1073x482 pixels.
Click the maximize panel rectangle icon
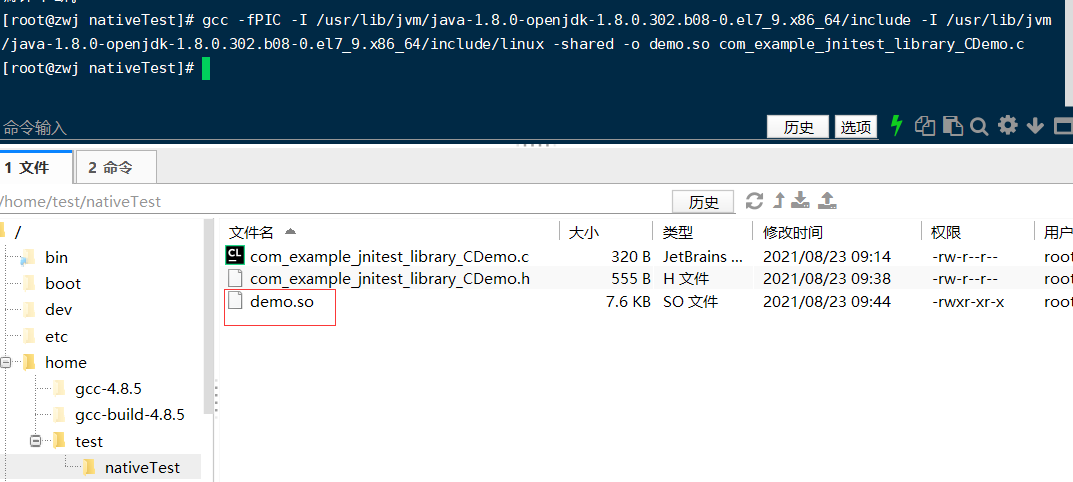1063,127
